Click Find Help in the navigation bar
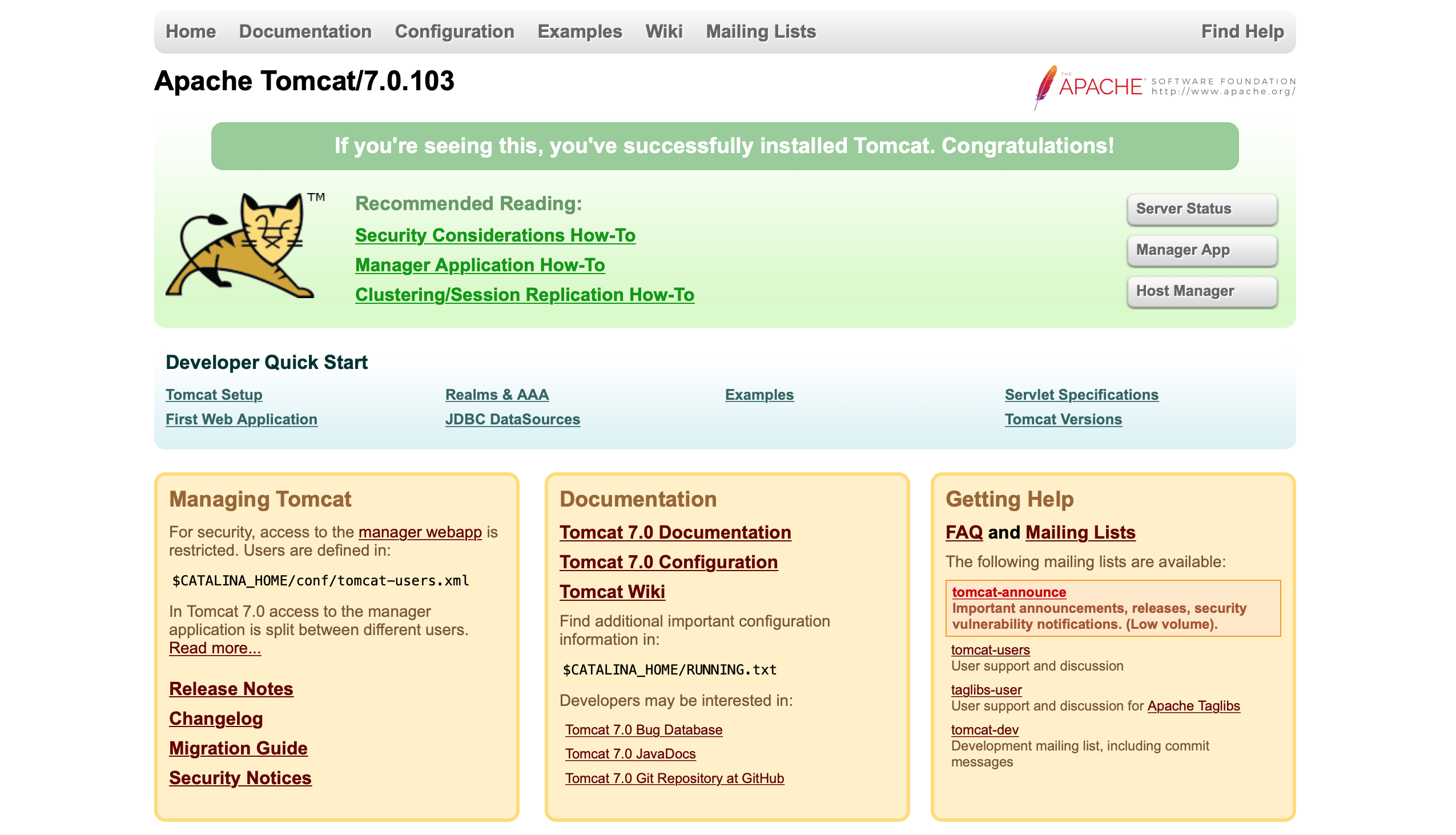 [x=1242, y=31]
